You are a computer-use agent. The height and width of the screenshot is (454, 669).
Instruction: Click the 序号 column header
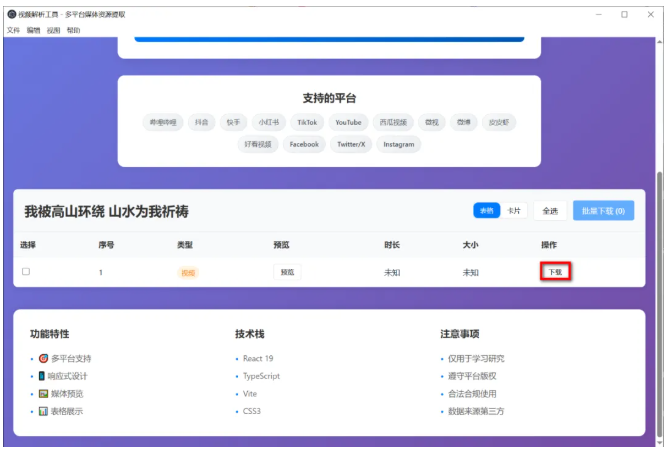(106, 245)
